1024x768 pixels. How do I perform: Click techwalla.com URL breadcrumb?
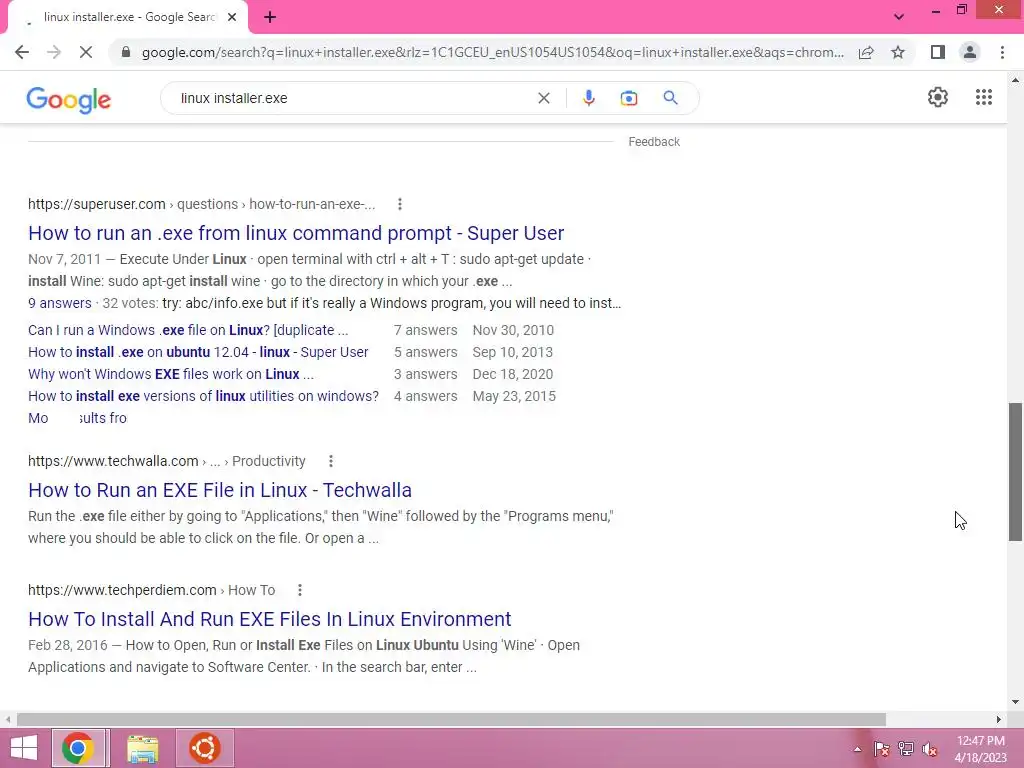point(167,461)
